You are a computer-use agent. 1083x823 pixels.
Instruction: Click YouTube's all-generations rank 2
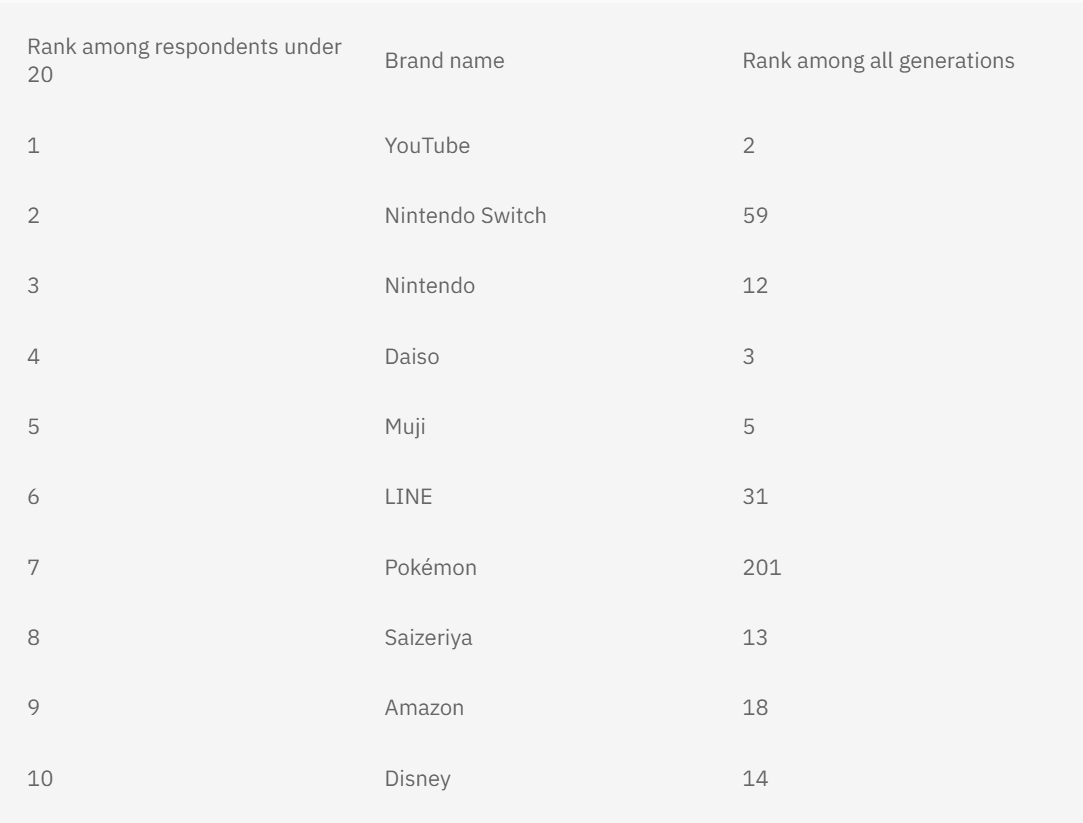tap(749, 146)
